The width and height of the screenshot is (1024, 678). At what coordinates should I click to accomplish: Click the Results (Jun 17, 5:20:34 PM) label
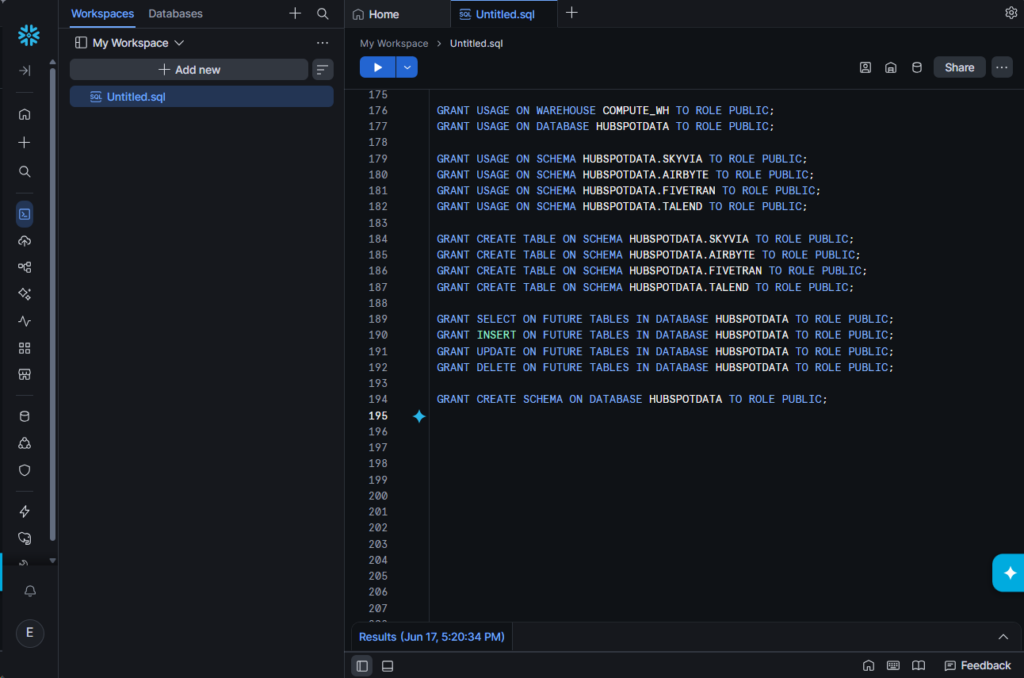tap(432, 637)
